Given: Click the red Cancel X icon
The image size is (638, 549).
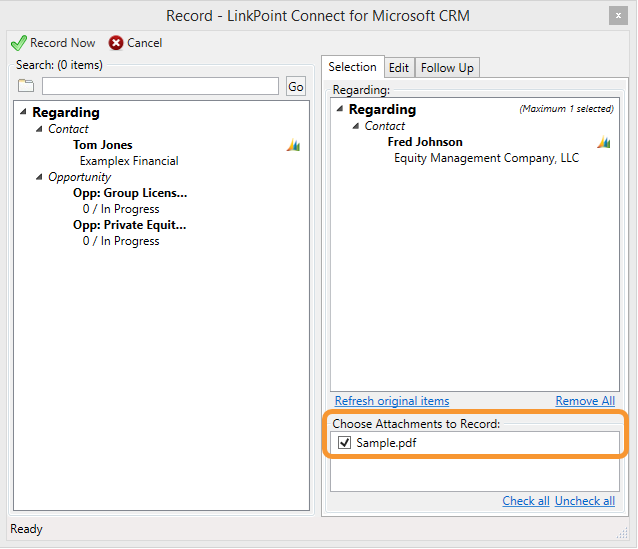Looking at the screenshot, I should tap(116, 43).
